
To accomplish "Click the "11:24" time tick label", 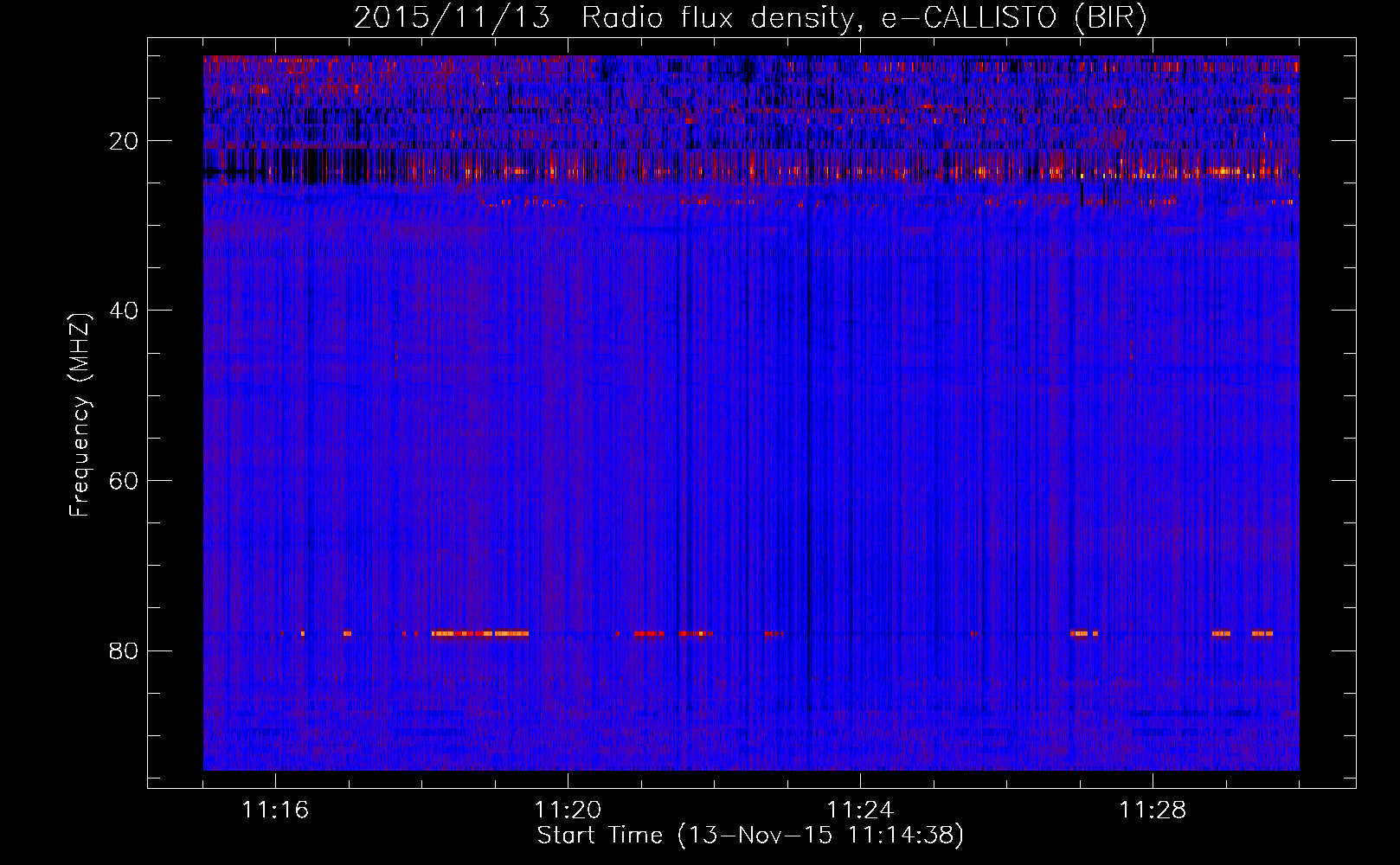I will 860,811.
